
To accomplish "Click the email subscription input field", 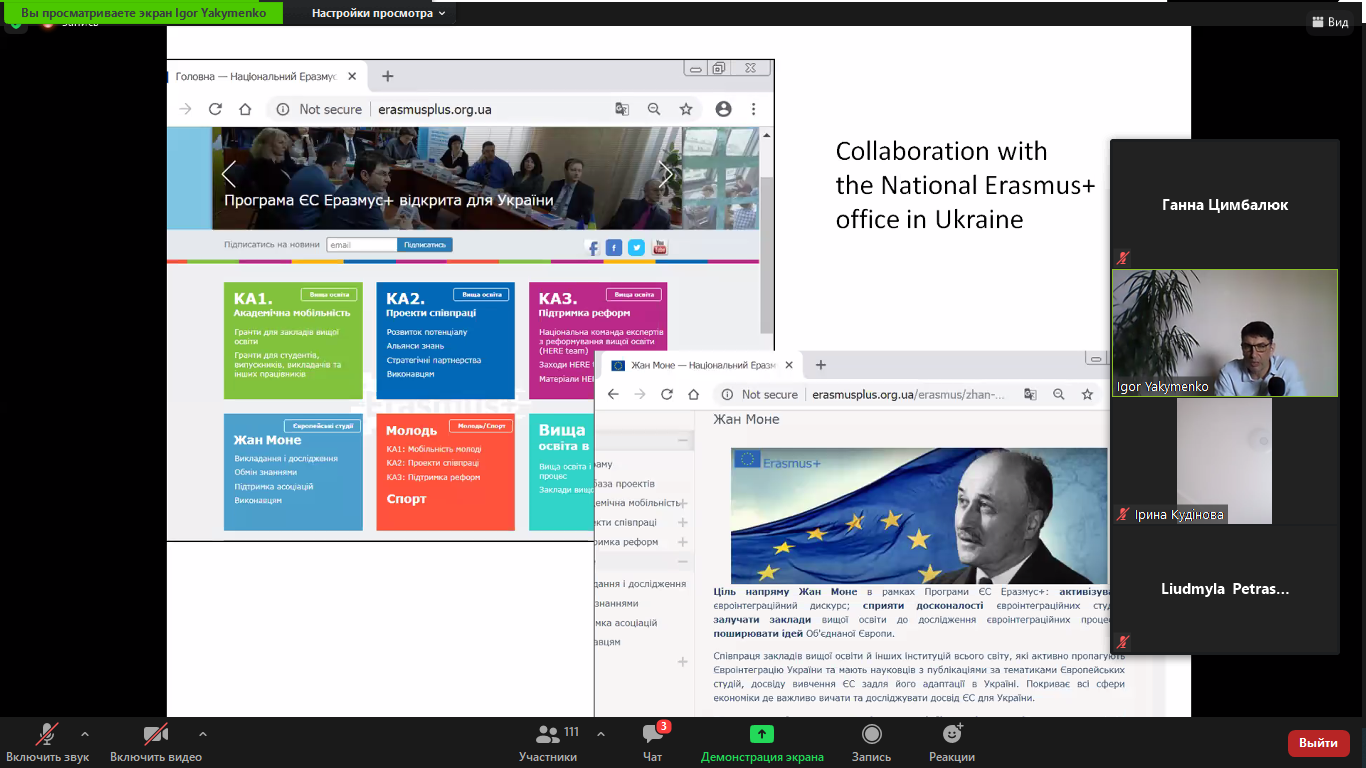I will coord(362,245).
